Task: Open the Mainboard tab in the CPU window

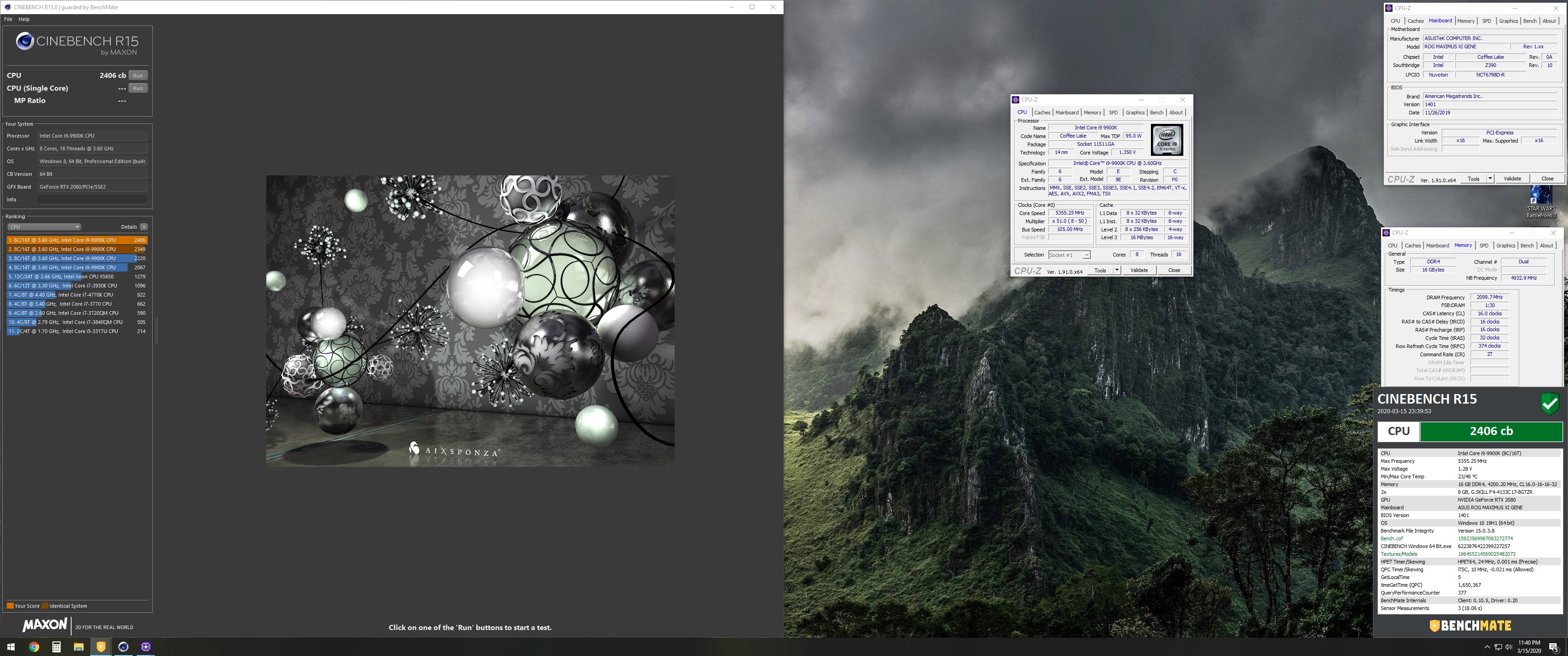Action: [1067, 113]
